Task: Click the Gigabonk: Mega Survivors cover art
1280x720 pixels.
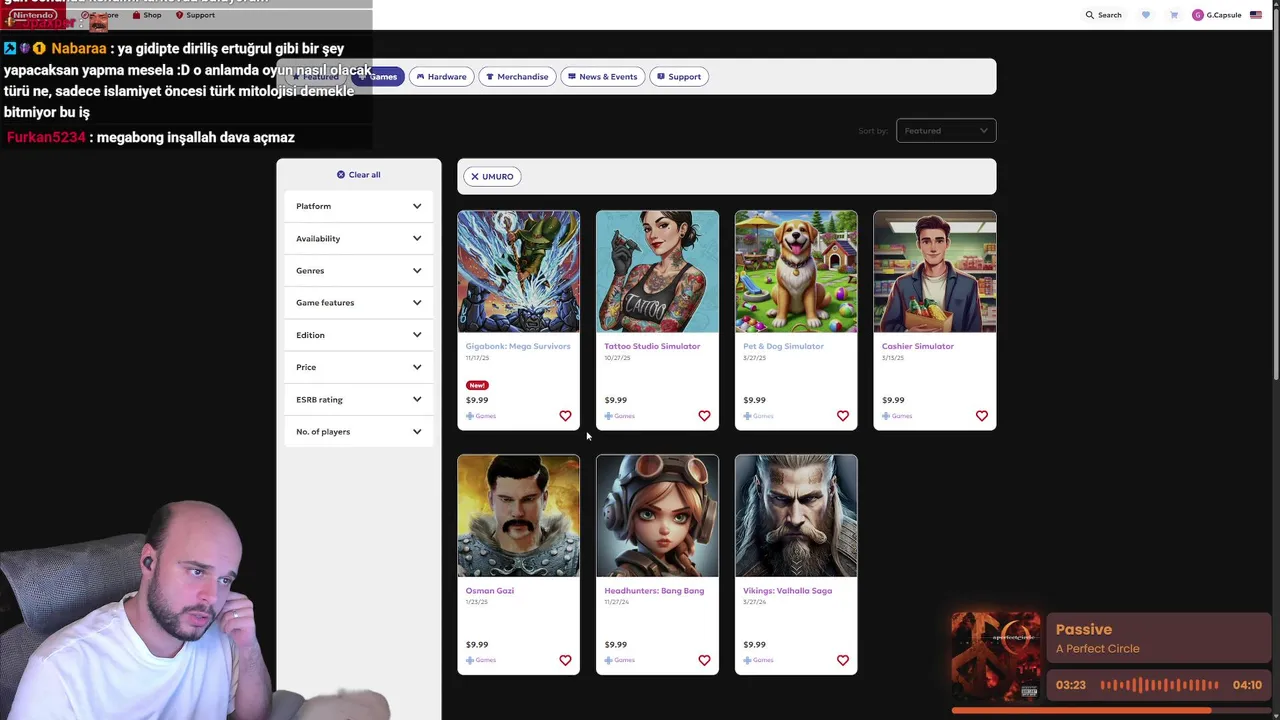Action: pos(518,271)
